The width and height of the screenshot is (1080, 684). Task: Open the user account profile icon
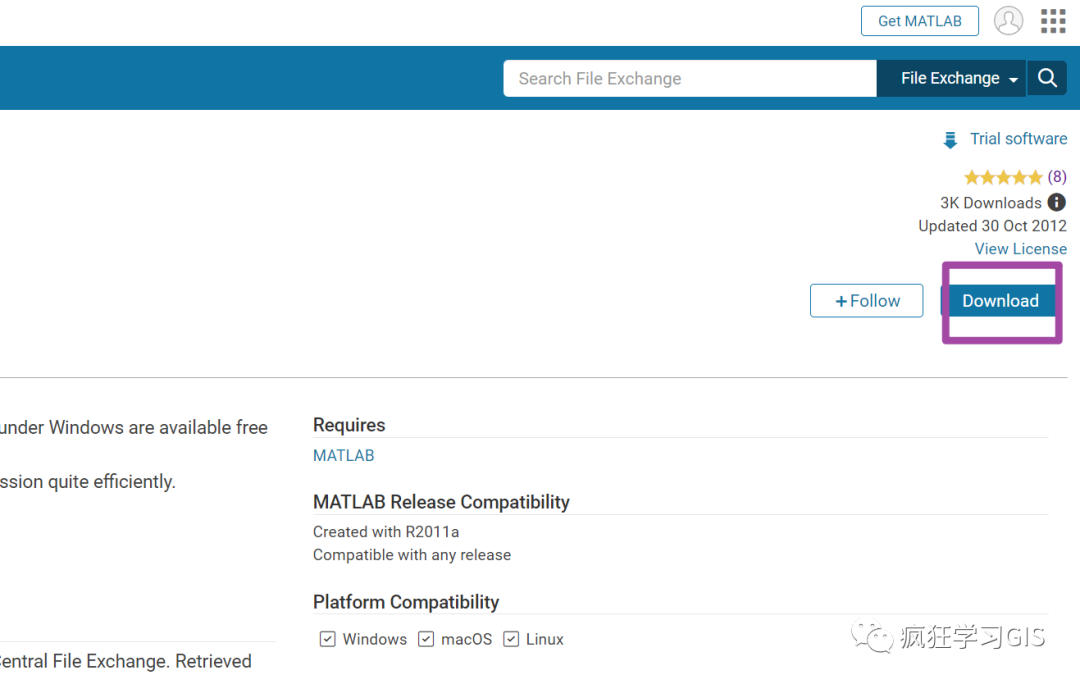coord(1008,21)
